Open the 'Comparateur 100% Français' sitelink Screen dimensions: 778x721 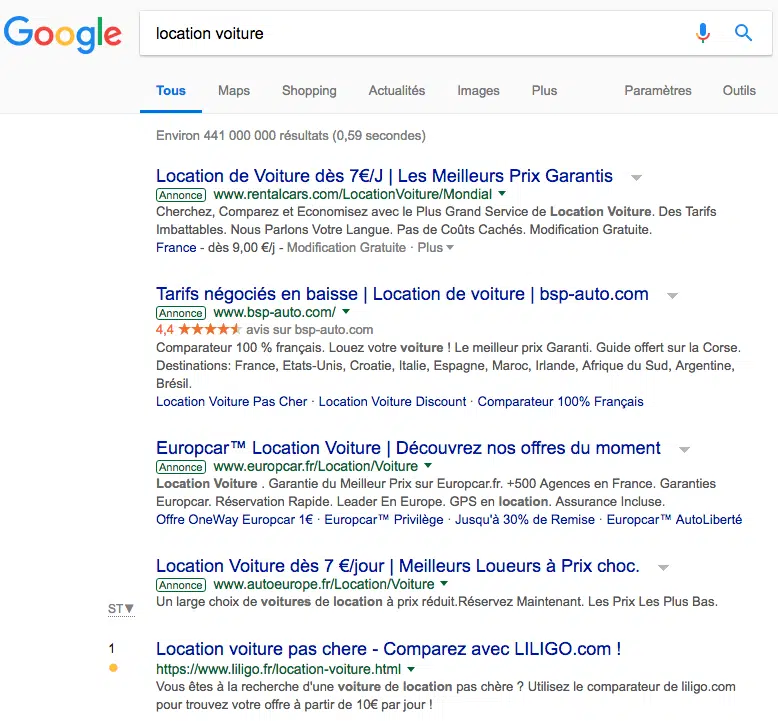click(560, 401)
